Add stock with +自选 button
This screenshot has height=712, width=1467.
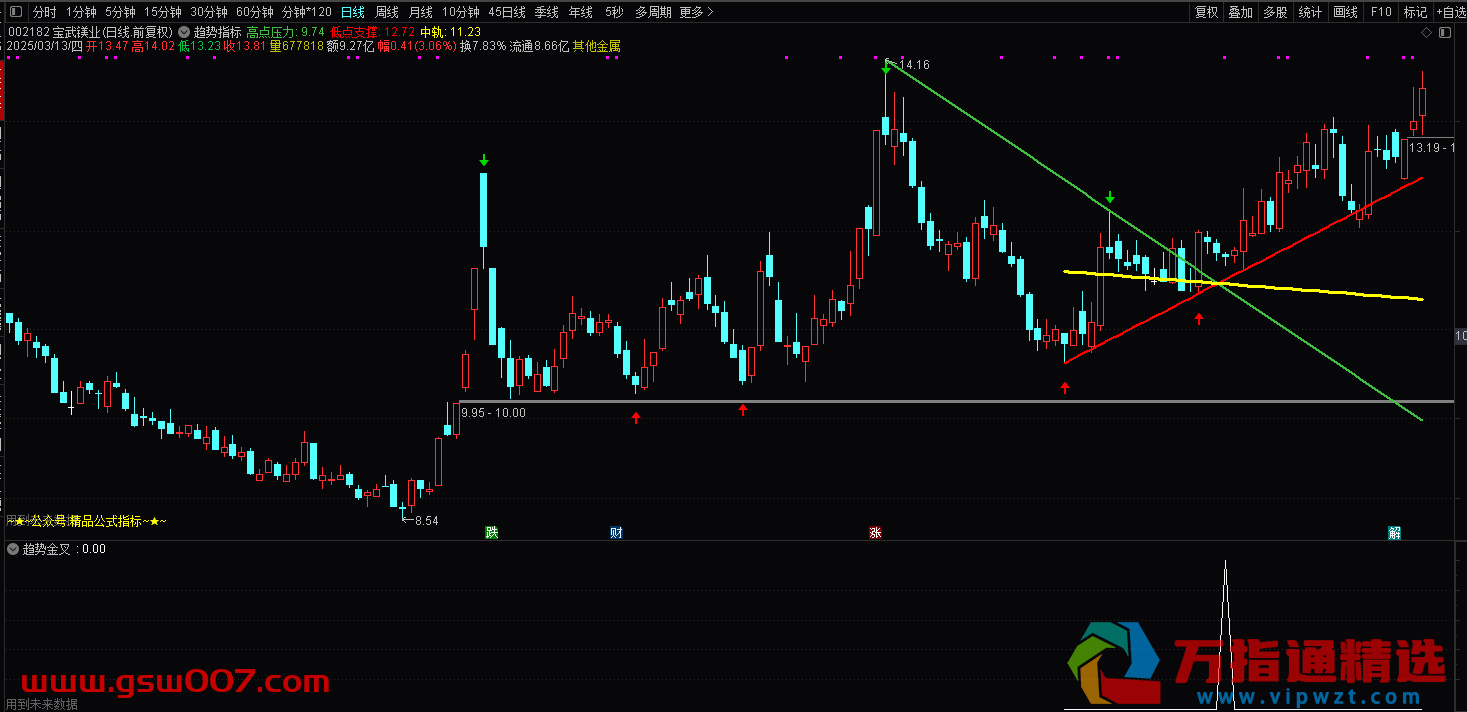point(1449,13)
